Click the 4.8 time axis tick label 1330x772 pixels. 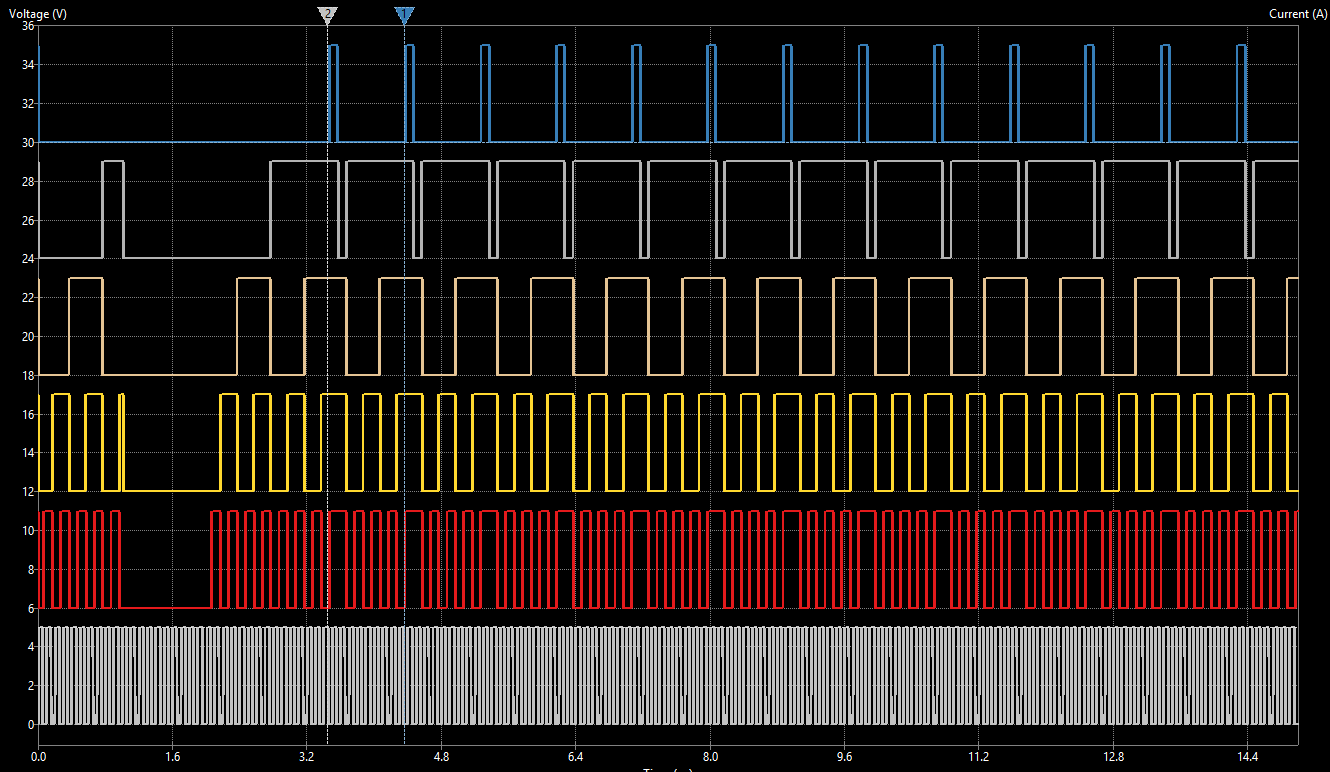point(441,757)
